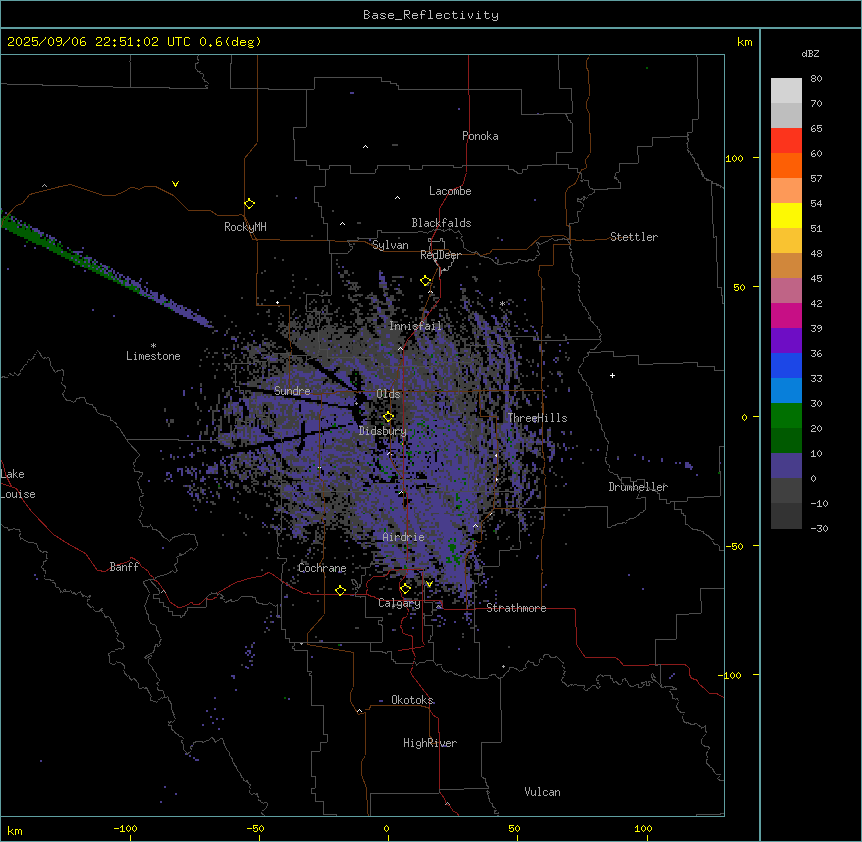This screenshot has height=842, width=862.
Task: Select the RockyMH label
Action: click(245, 227)
